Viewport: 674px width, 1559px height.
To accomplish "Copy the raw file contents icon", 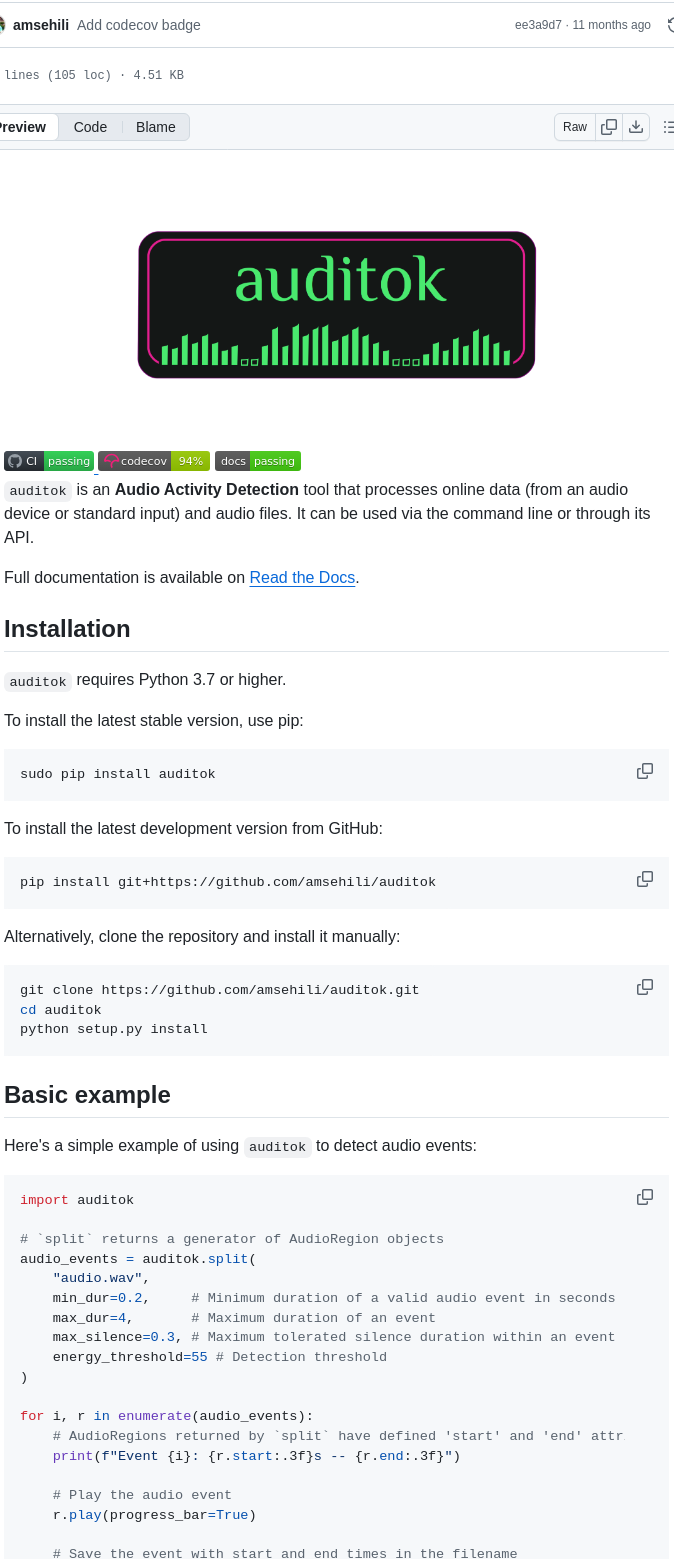I will [609, 127].
